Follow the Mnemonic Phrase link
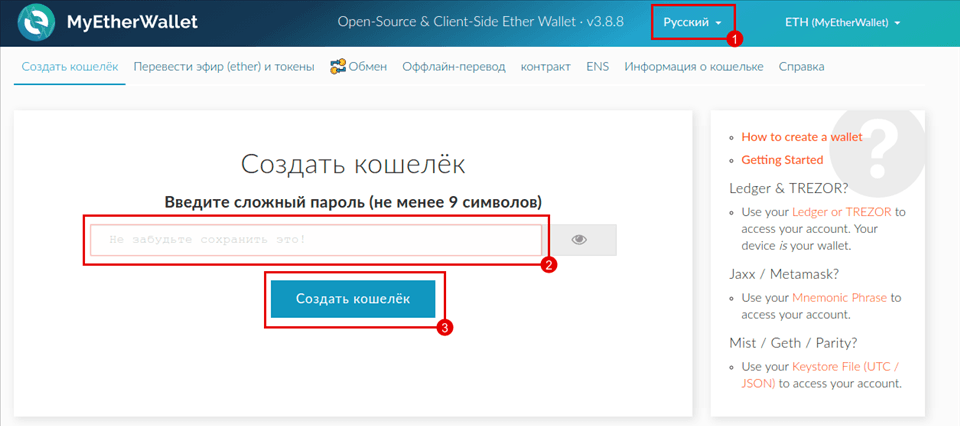 [x=839, y=298]
